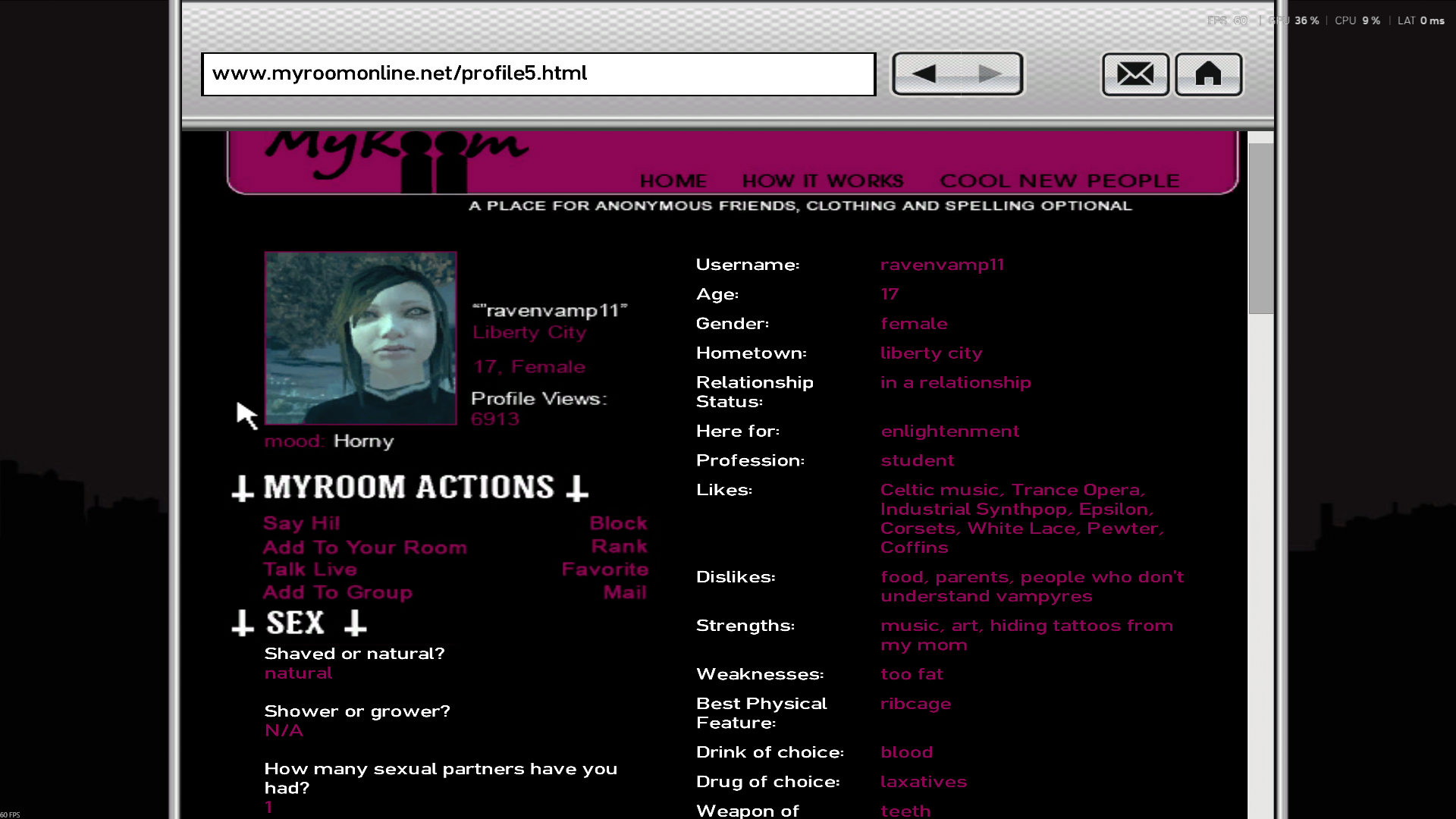Click the 'Relationship Status:' label
The height and width of the screenshot is (819, 1456).
tap(755, 392)
